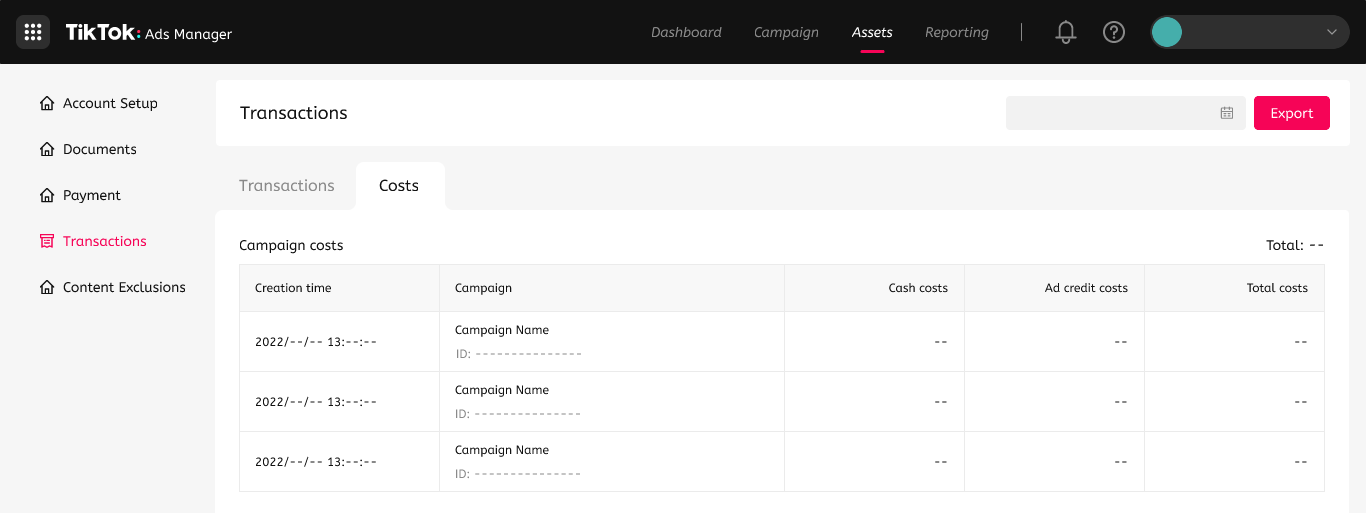Click the notifications bell icon
The height and width of the screenshot is (513, 1366).
click(x=1066, y=32)
